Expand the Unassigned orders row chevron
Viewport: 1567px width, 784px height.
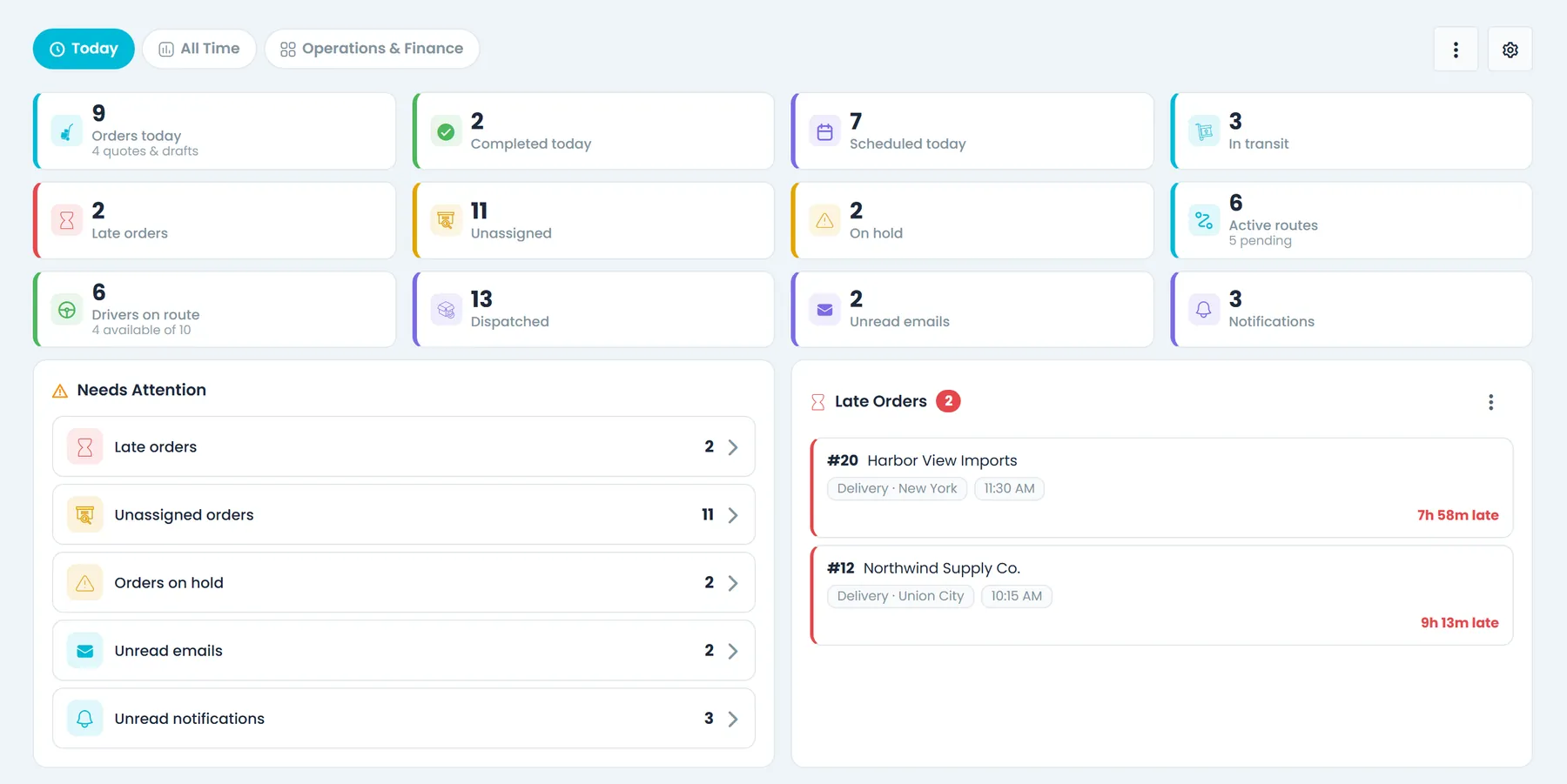click(x=733, y=515)
